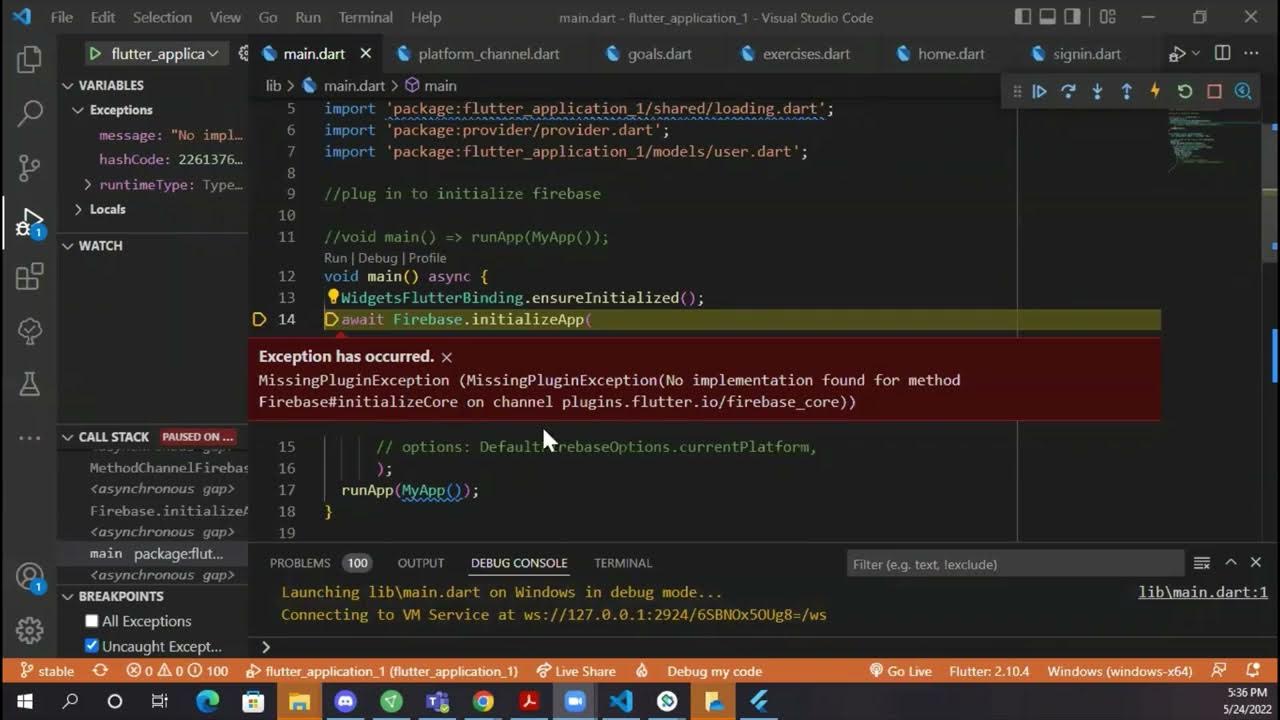Viewport: 1280px width, 720px height.
Task: Split the editor to the right
Action: tap(1222, 53)
